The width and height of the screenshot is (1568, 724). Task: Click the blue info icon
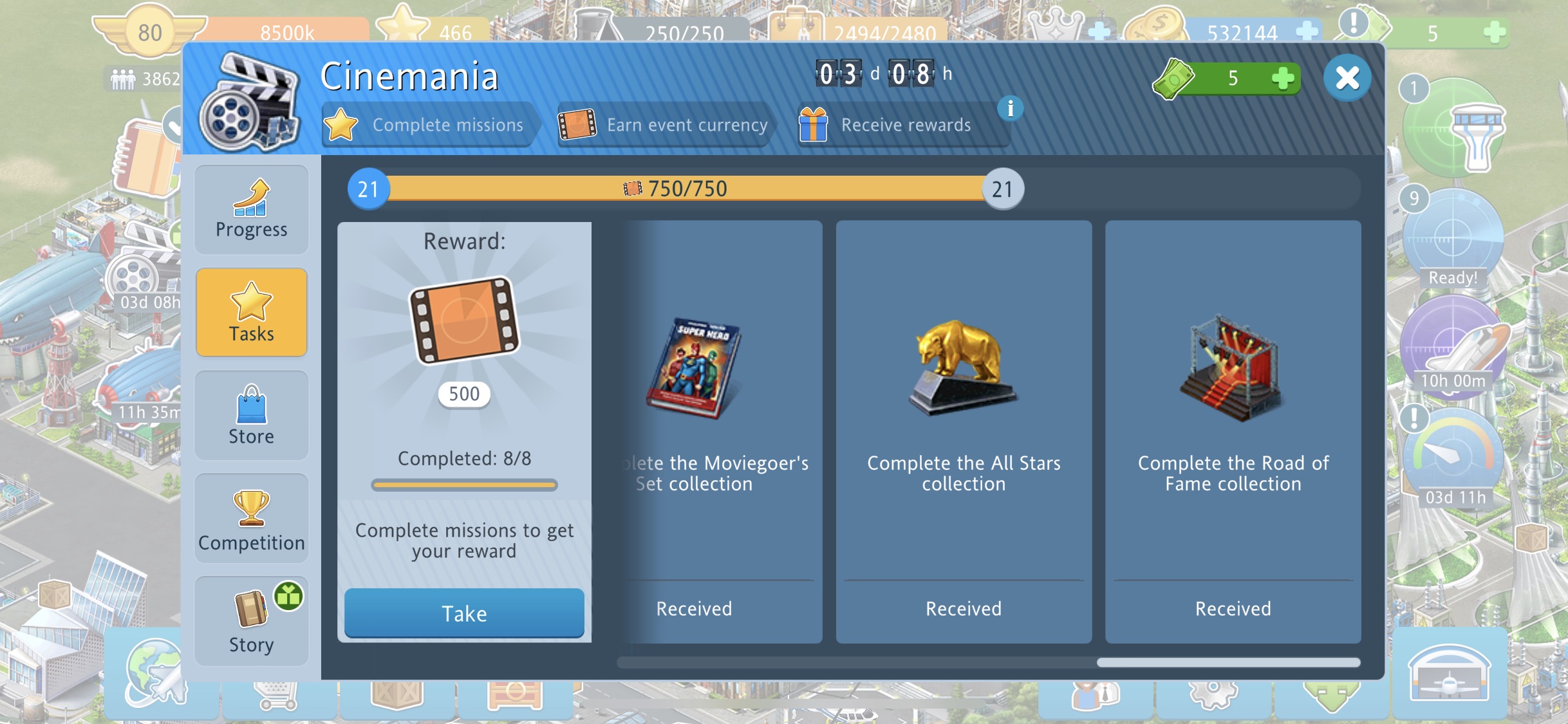click(1011, 108)
